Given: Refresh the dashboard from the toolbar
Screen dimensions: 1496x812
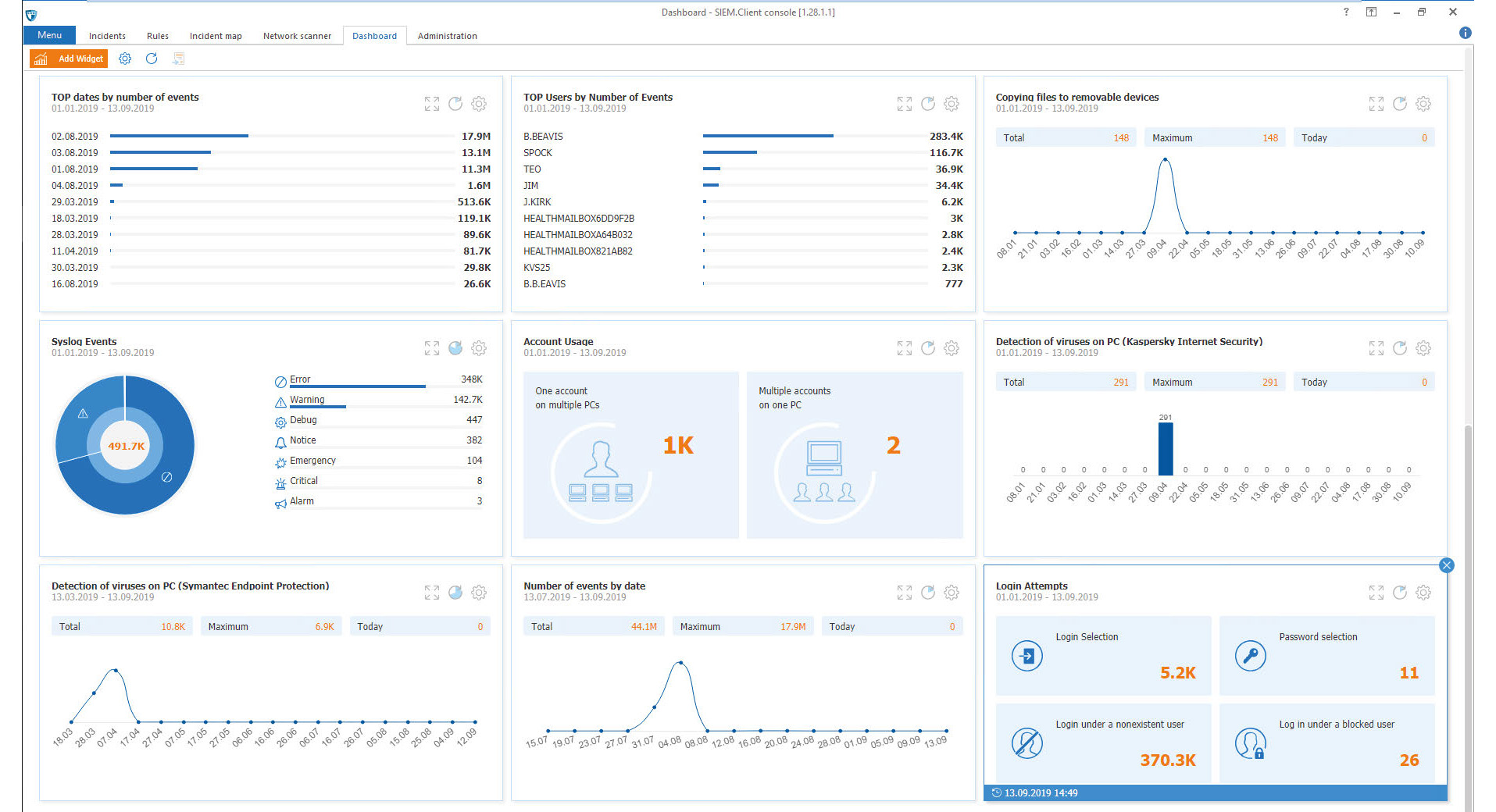Looking at the screenshot, I should click(x=152, y=59).
